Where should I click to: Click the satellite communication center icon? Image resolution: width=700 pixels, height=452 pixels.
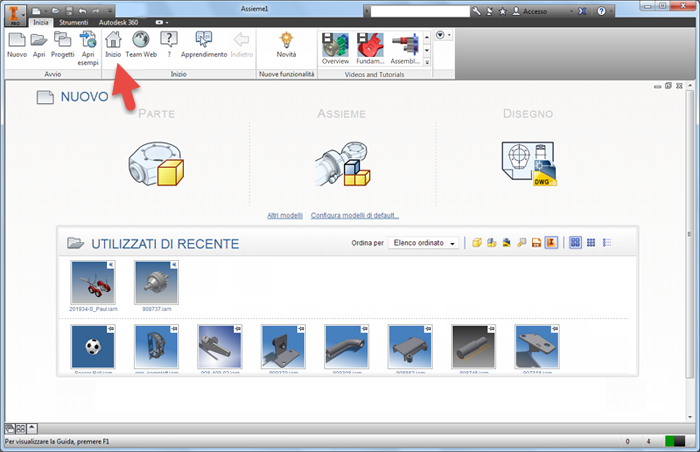click(x=489, y=11)
